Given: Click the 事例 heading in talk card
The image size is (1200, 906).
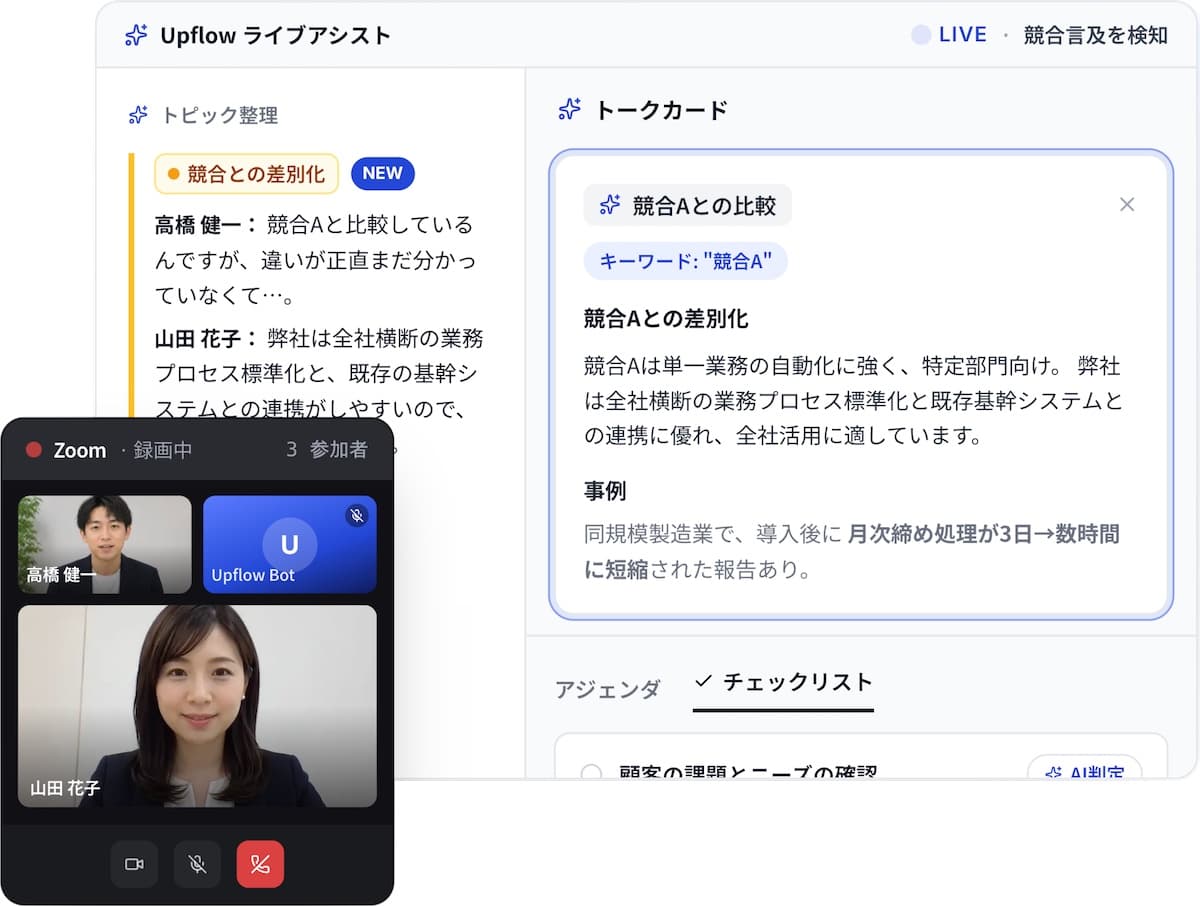Looking at the screenshot, I should [x=605, y=491].
